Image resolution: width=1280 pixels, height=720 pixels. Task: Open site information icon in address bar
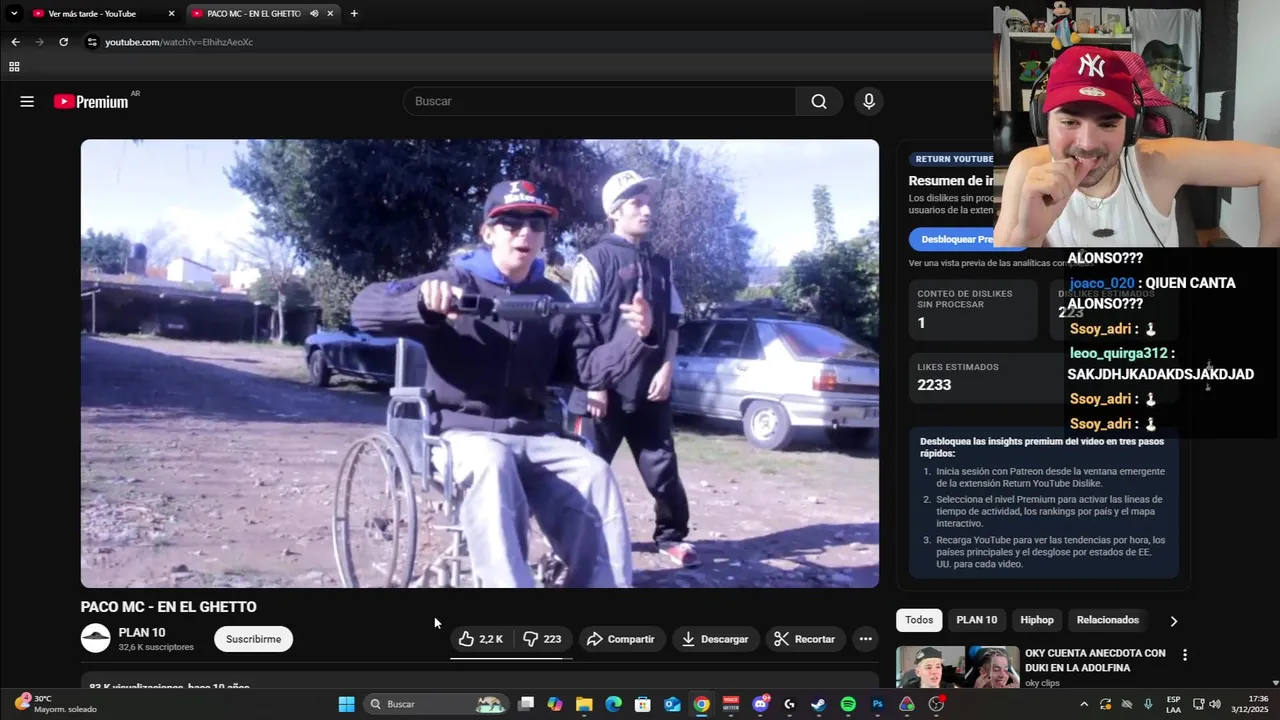click(92, 42)
